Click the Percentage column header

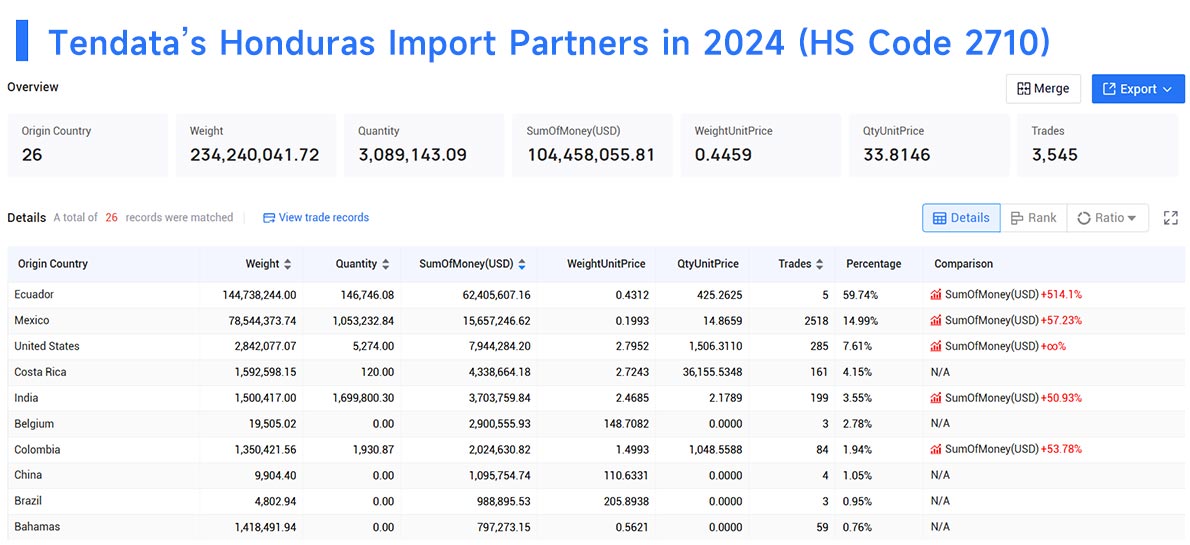point(874,264)
